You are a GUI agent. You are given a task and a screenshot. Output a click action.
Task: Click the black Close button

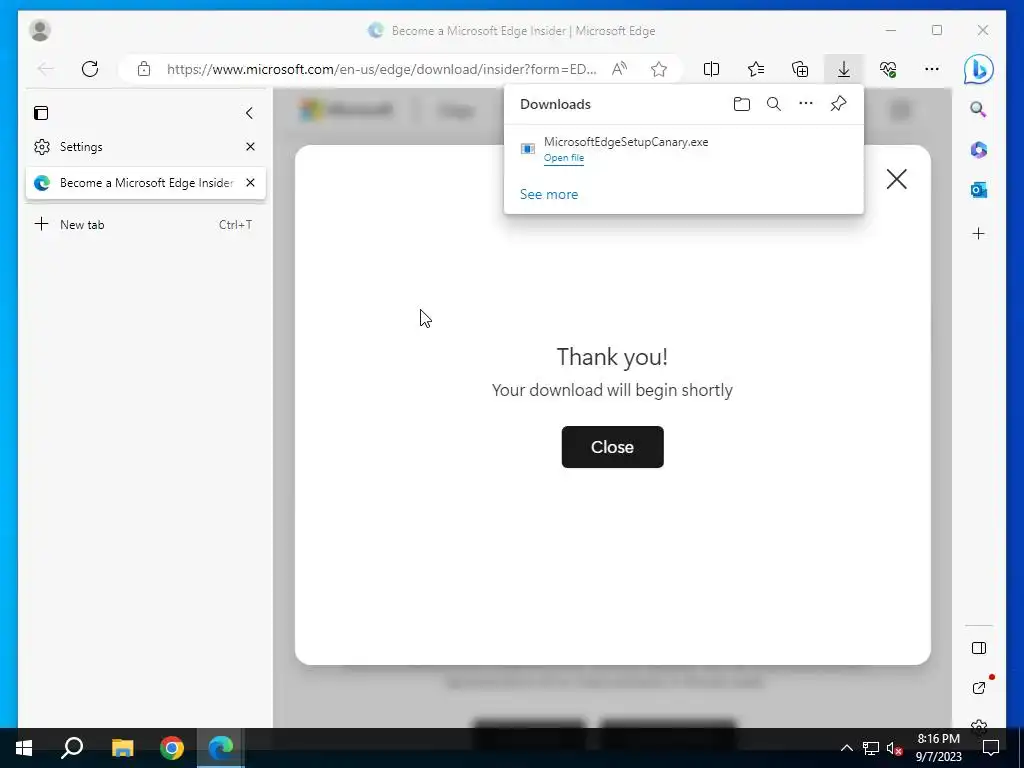click(x=613, y=447)
